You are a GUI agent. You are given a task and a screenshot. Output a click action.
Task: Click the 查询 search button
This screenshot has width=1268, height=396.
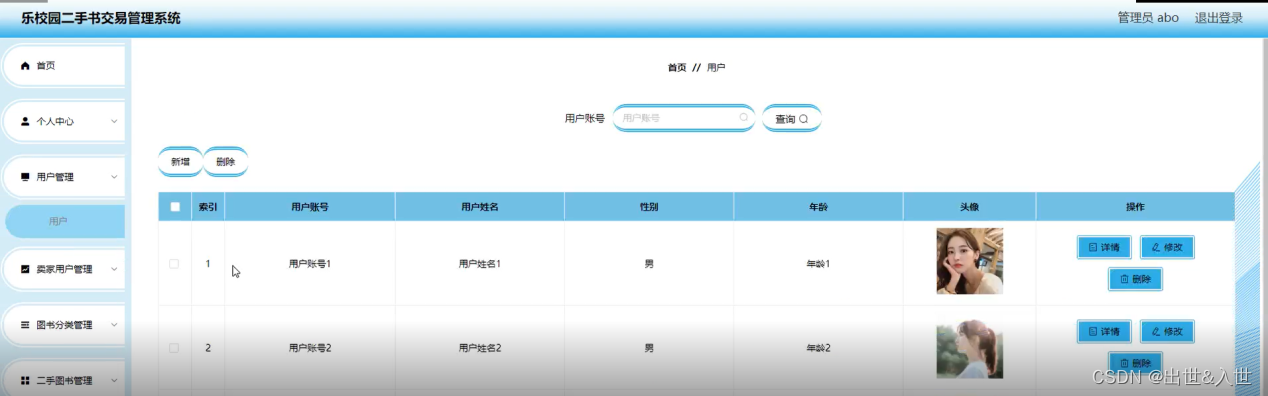(791, 118)
